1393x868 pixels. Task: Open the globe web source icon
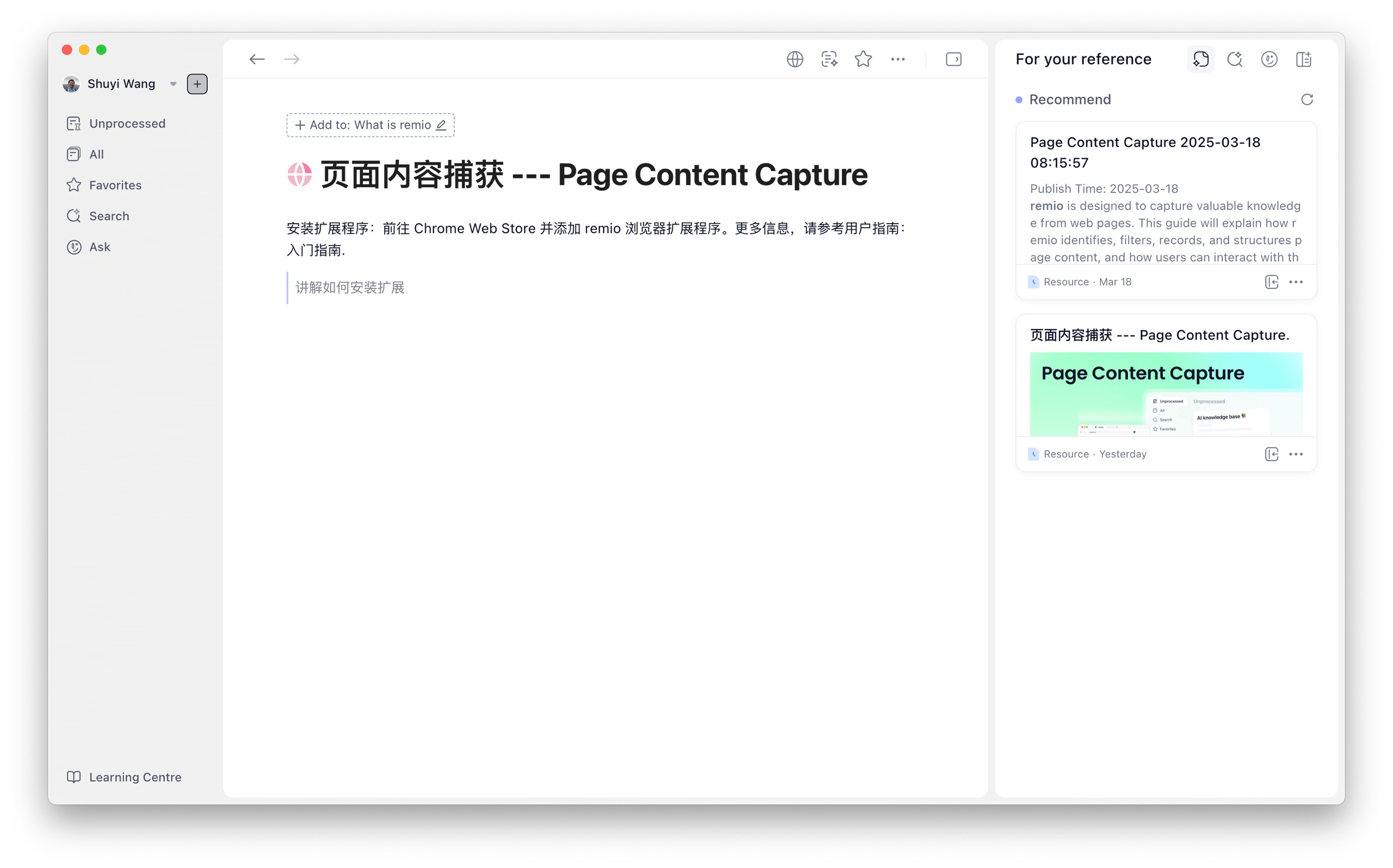794,59
